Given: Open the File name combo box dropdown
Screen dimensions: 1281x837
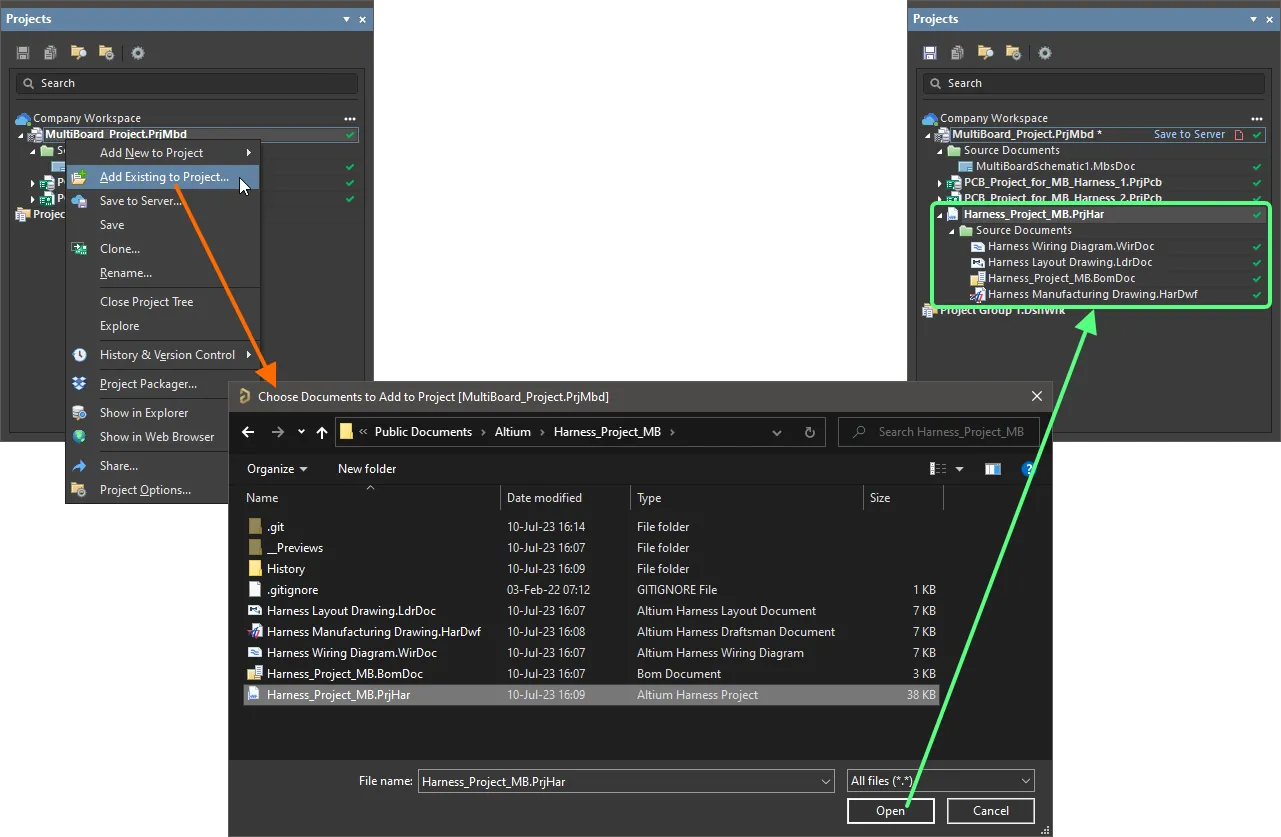Looking at the screenshot, I should (x=825, y=781).
